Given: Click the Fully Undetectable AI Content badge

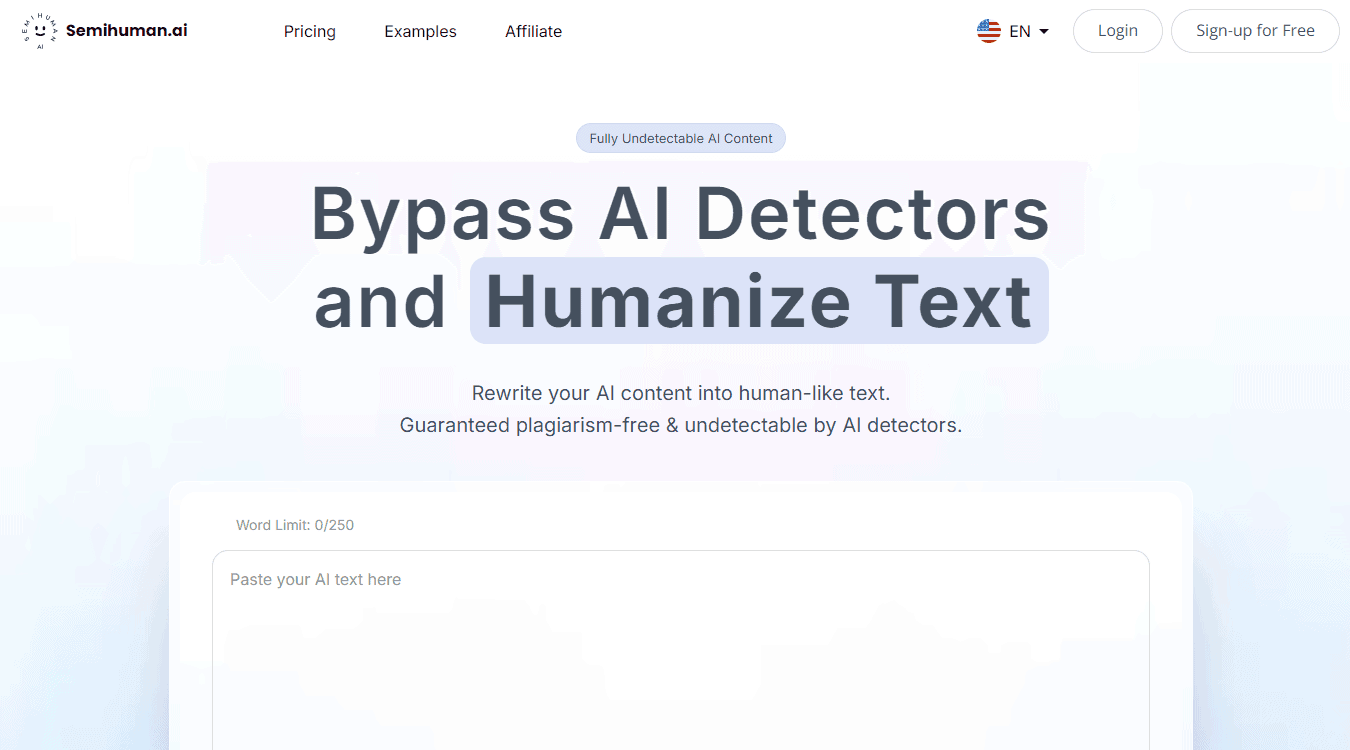Looking at the screenshot, I should point(680,138).
